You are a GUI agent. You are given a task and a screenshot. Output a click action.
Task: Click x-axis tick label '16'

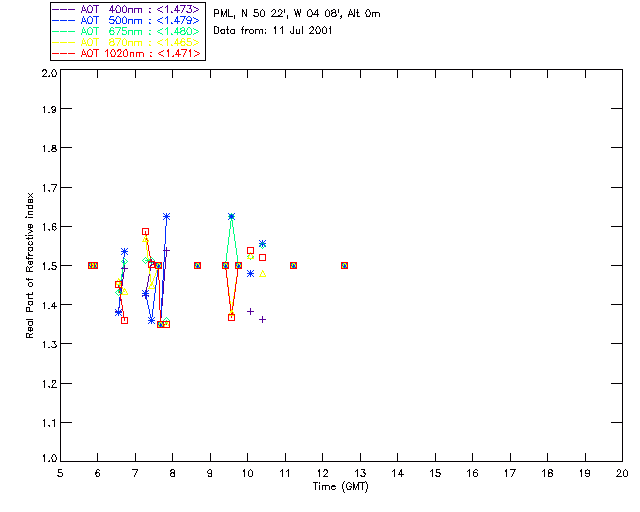coord(473,473)
